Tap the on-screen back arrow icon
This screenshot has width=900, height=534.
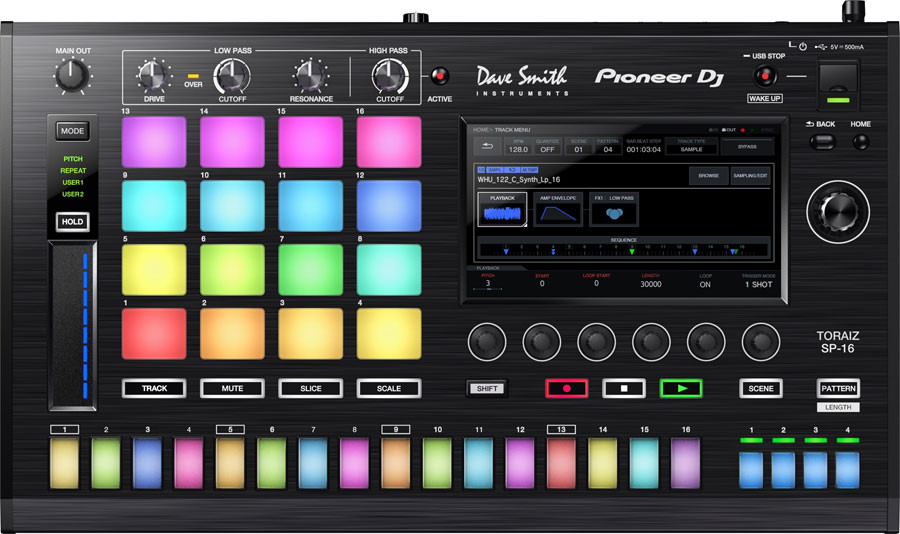click(x=488, y=146)
